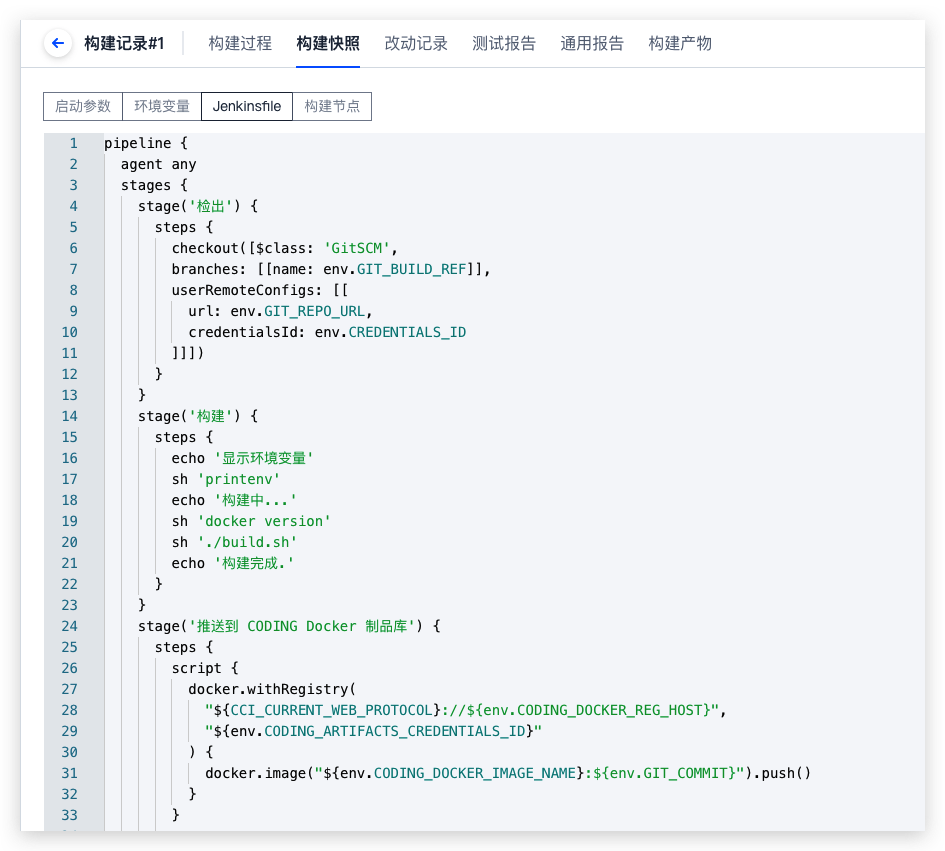Image resolution: width=945 pixels, height=851 pixels.
Task: Click the 'script {' line
Action: [x=205, y=668]
